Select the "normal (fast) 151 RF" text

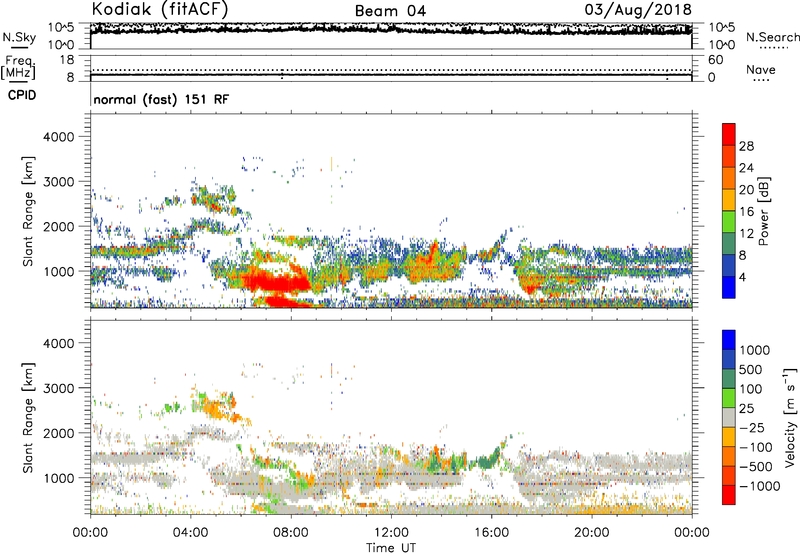(x=161, y=99)
